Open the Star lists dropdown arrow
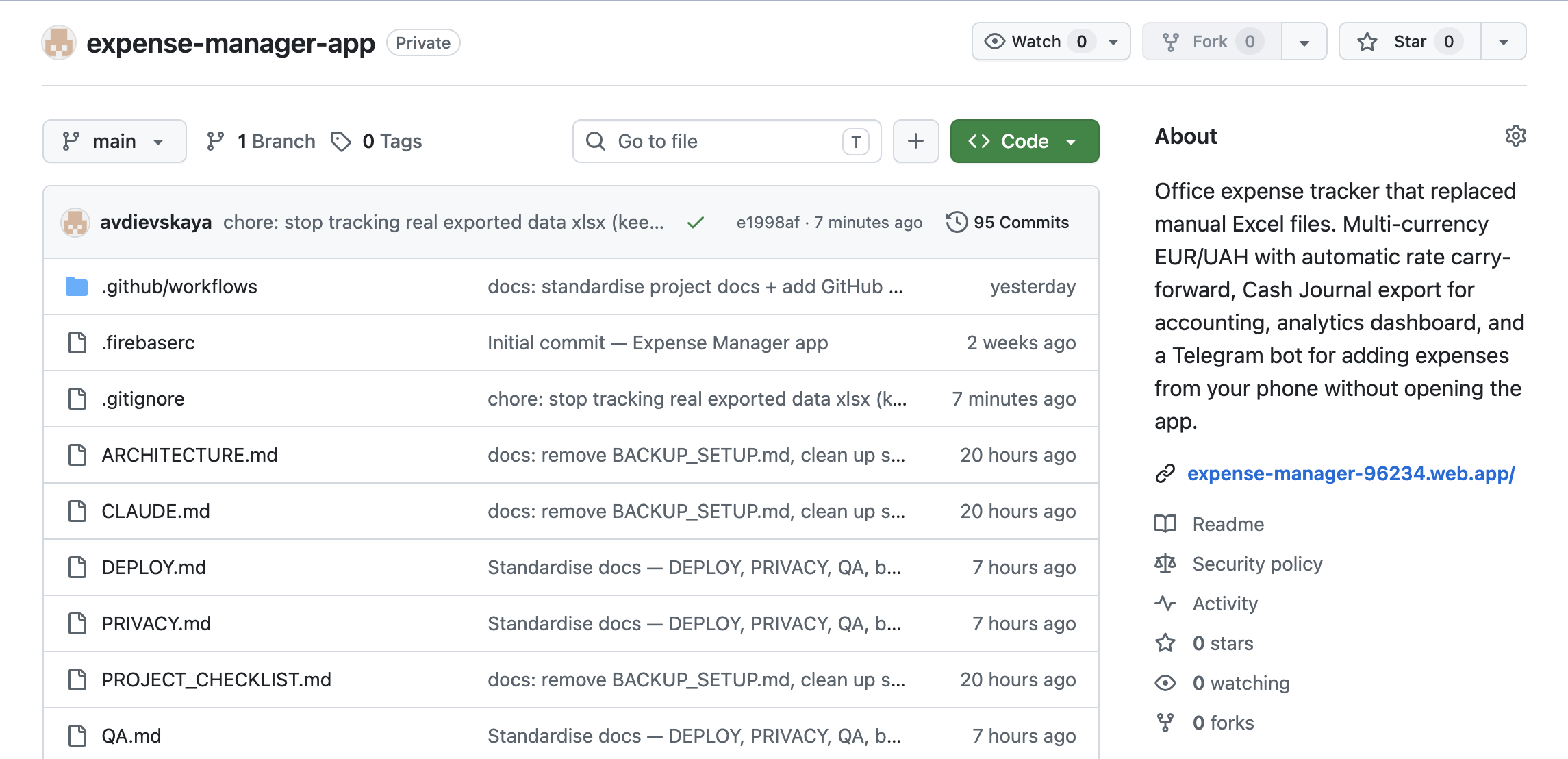Viewport: 1568px width, 759px height. point(1504,42)
